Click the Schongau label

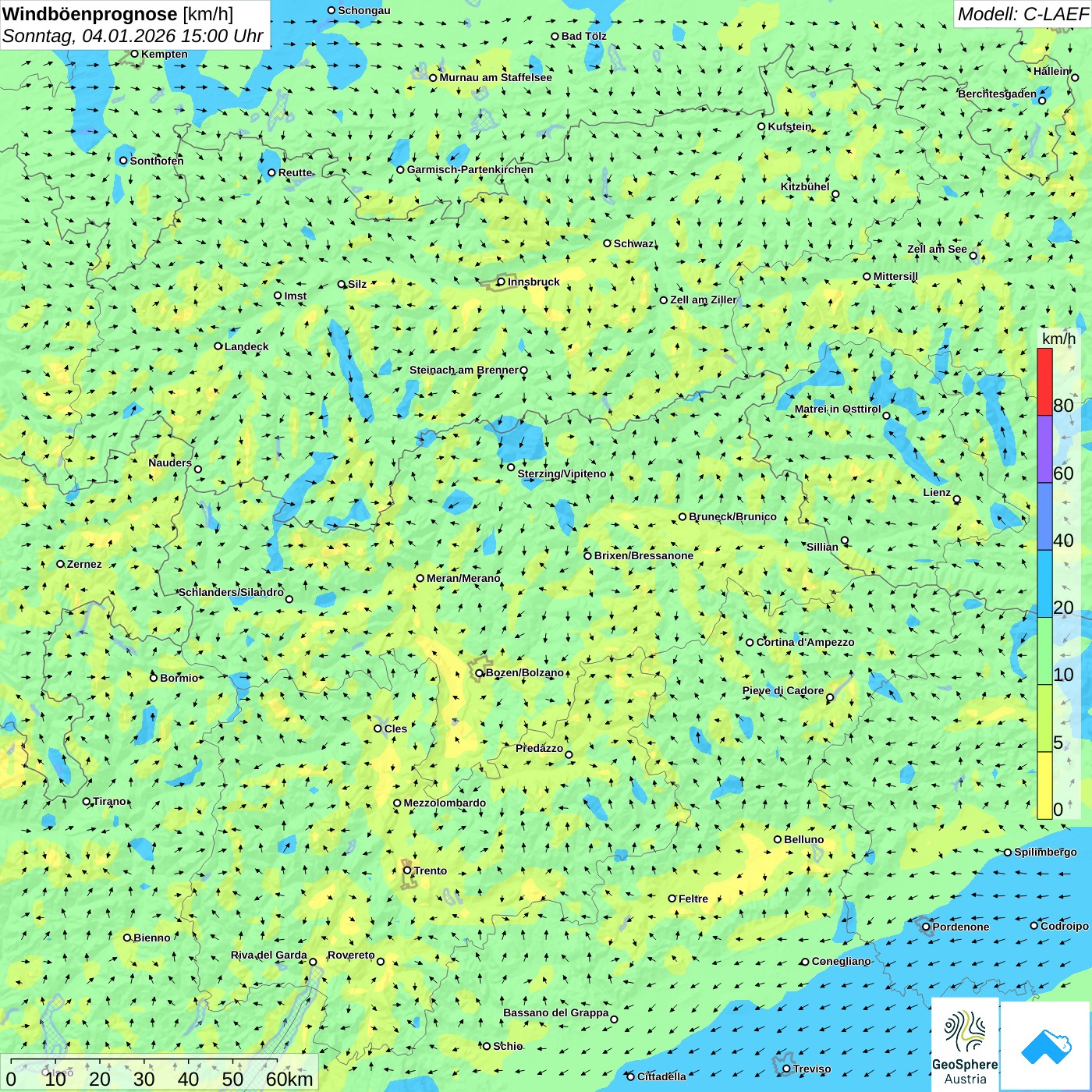[363, 10]
